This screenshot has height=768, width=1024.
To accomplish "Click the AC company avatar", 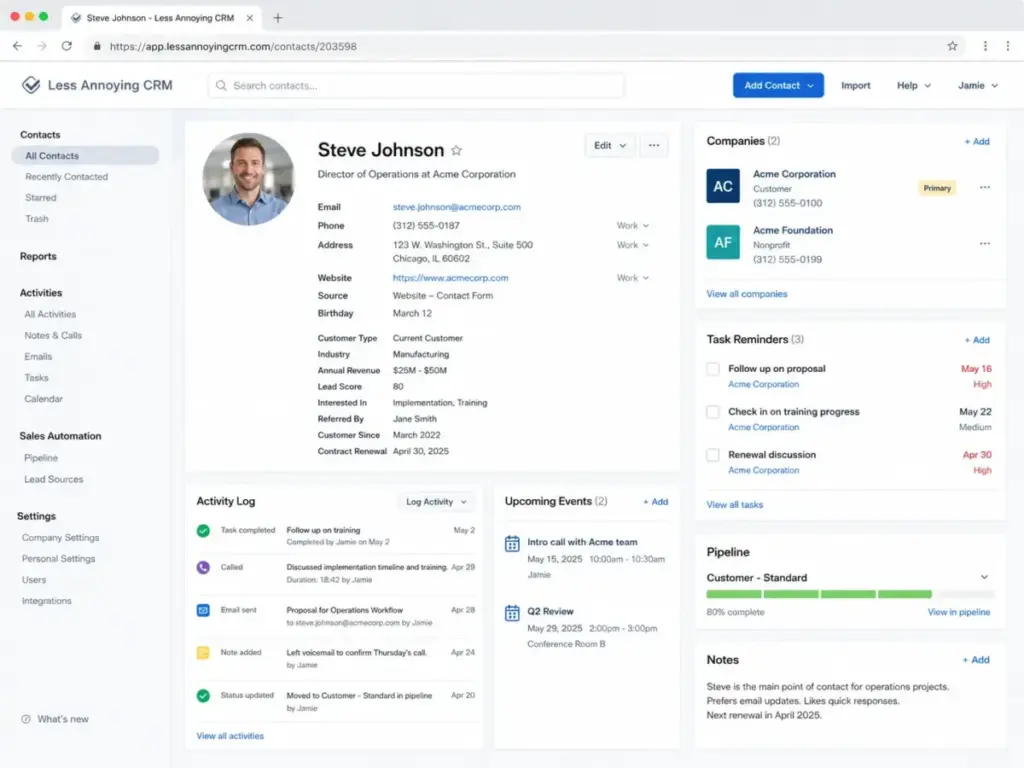I will point(722,186).
